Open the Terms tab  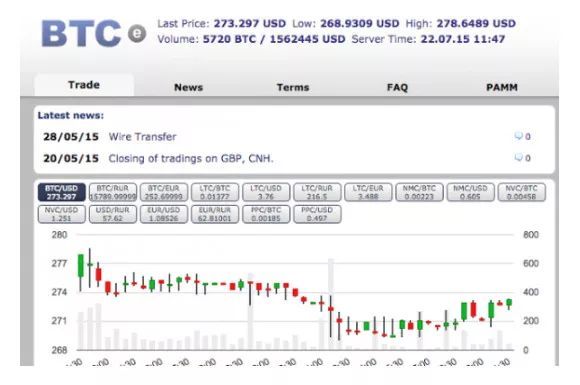click(293, 88)
